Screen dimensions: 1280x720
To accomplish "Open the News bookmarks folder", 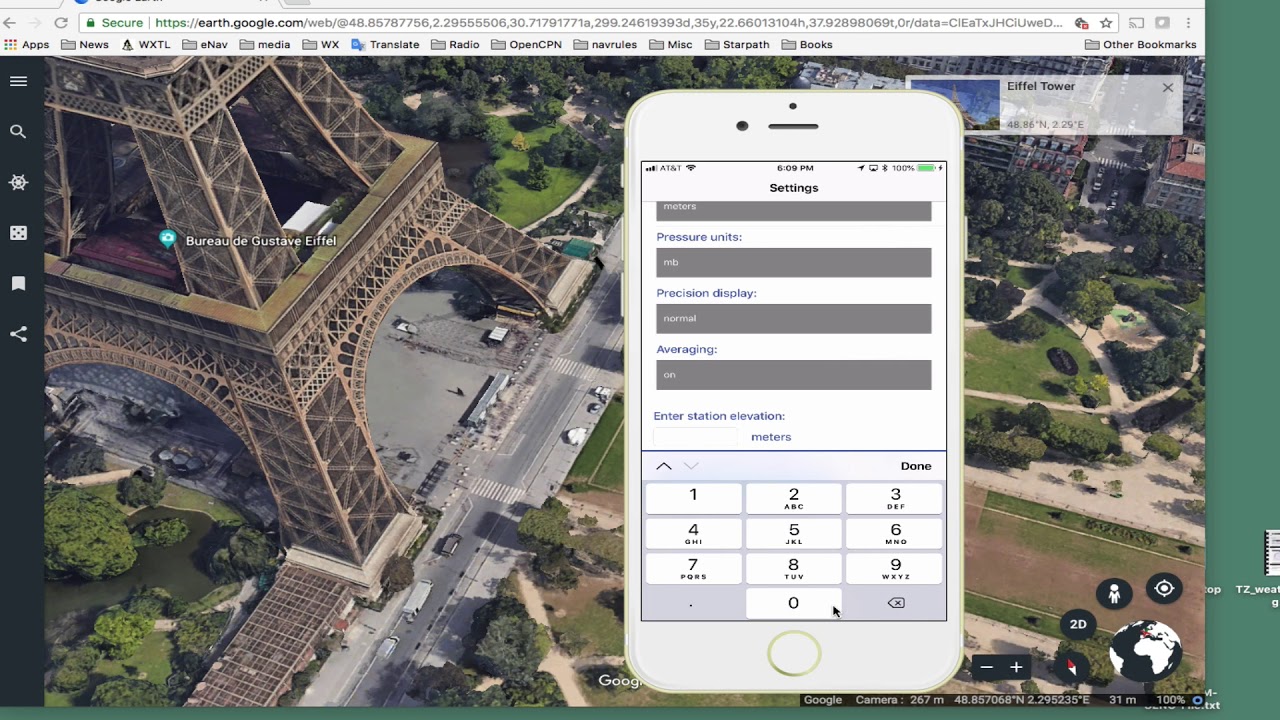I will [85, 44].
